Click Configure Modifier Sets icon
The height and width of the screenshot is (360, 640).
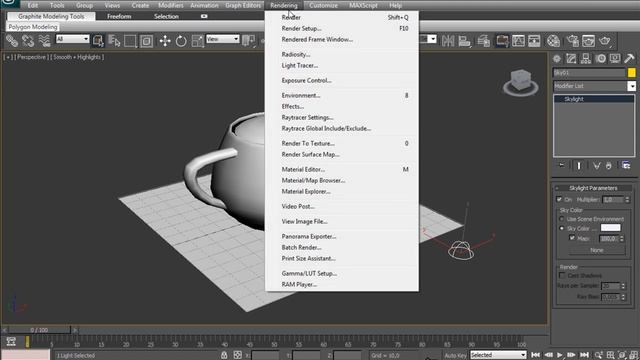click(626, 165)
